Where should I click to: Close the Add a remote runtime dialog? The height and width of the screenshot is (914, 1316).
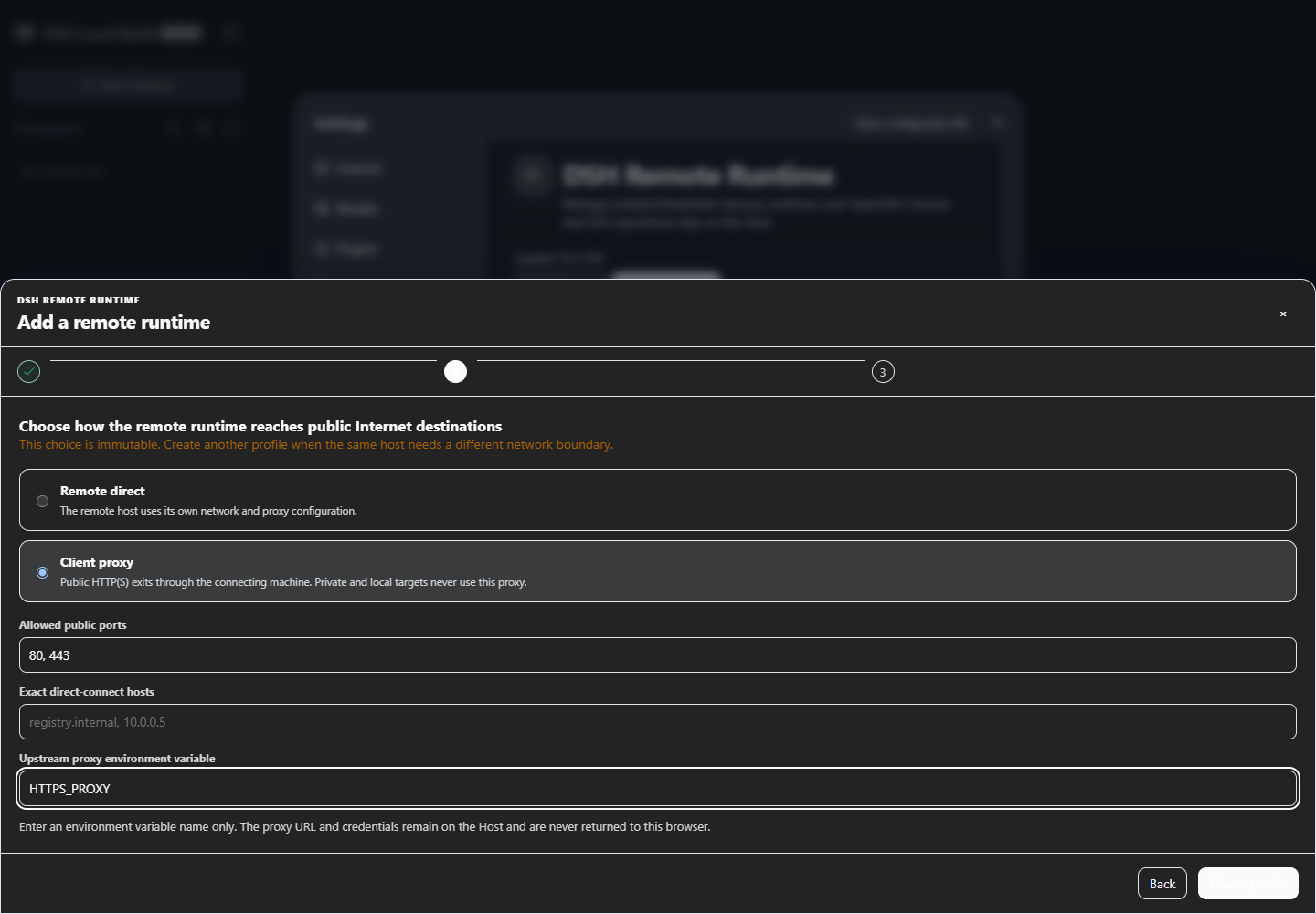coord(1283,314)
